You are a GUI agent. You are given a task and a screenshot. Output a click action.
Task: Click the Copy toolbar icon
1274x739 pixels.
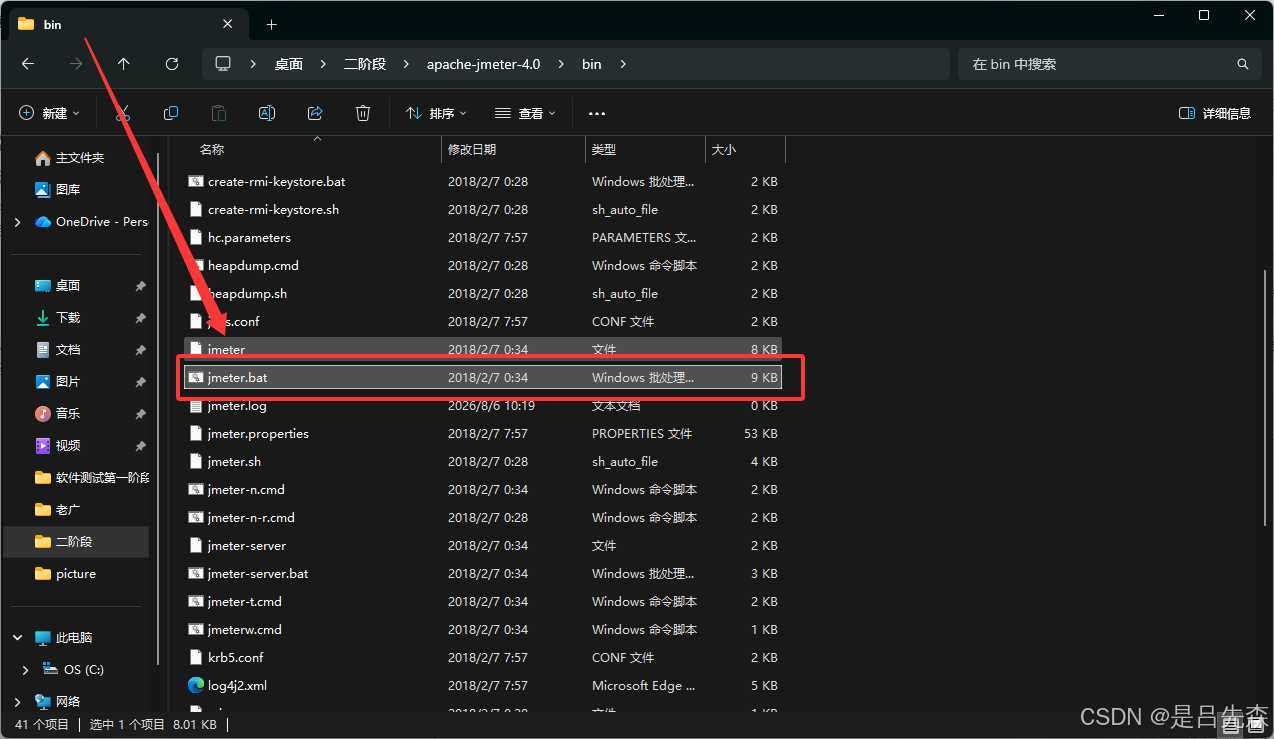pos(171,113)
